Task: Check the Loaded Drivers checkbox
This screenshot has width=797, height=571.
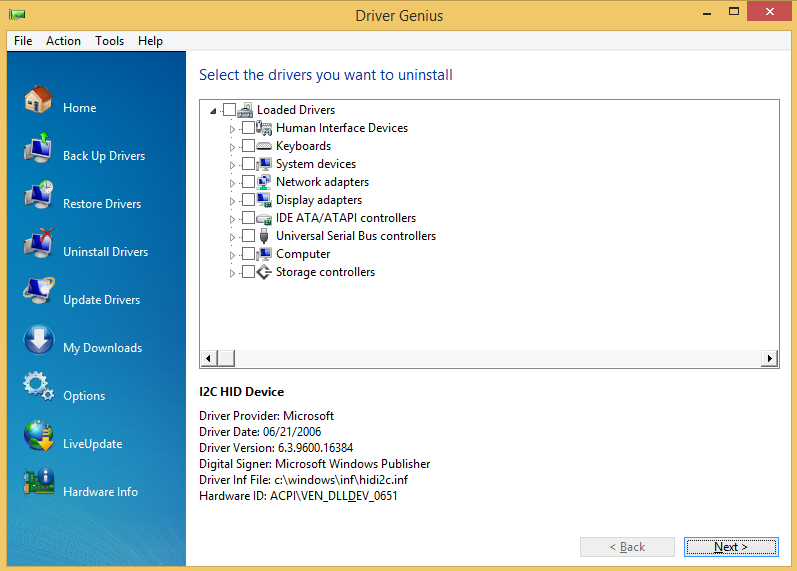Action: click(x=229, y=110)
